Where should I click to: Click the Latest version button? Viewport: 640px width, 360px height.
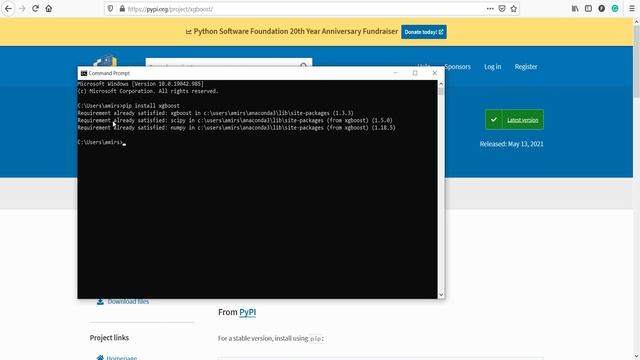click(514, 120)
